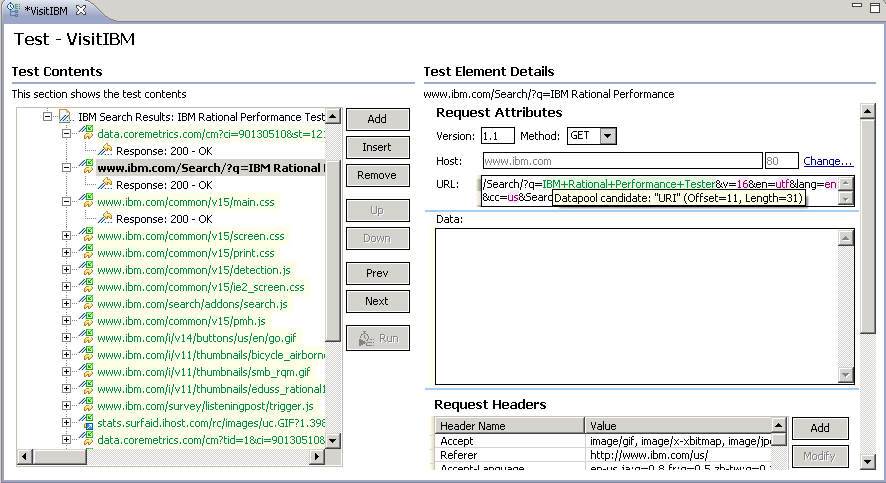Viewport: 886px width, 483px height.
Task: Click the request icon beside smb_rqm.gif
Action: 86,371
